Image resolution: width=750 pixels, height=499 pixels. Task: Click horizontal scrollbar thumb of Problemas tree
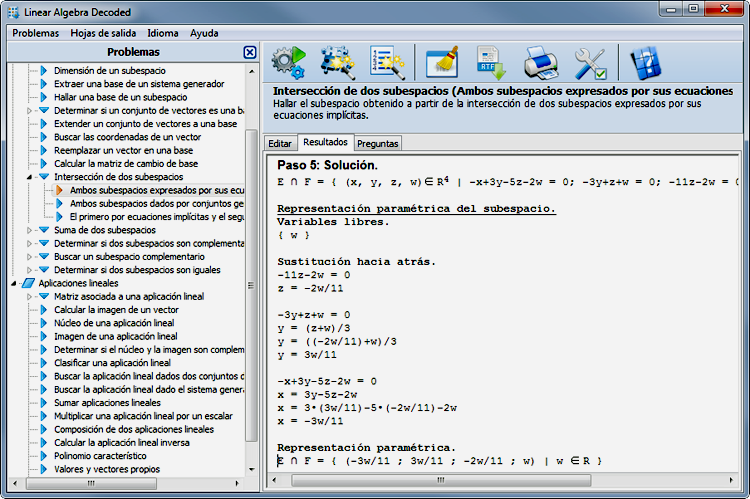91,484
